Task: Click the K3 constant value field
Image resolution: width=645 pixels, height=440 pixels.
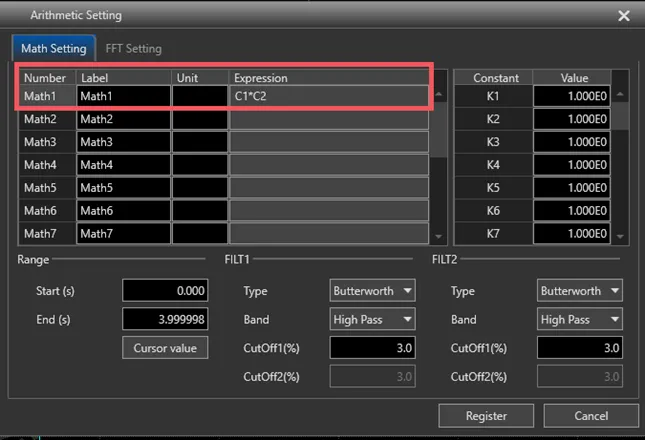Action: (x=572, y=142)
